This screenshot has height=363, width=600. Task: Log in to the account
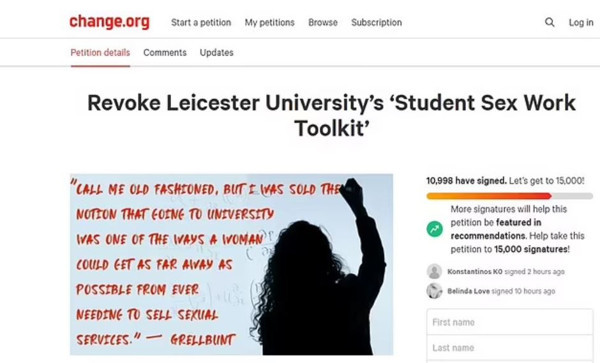click(x=581, y=23)
